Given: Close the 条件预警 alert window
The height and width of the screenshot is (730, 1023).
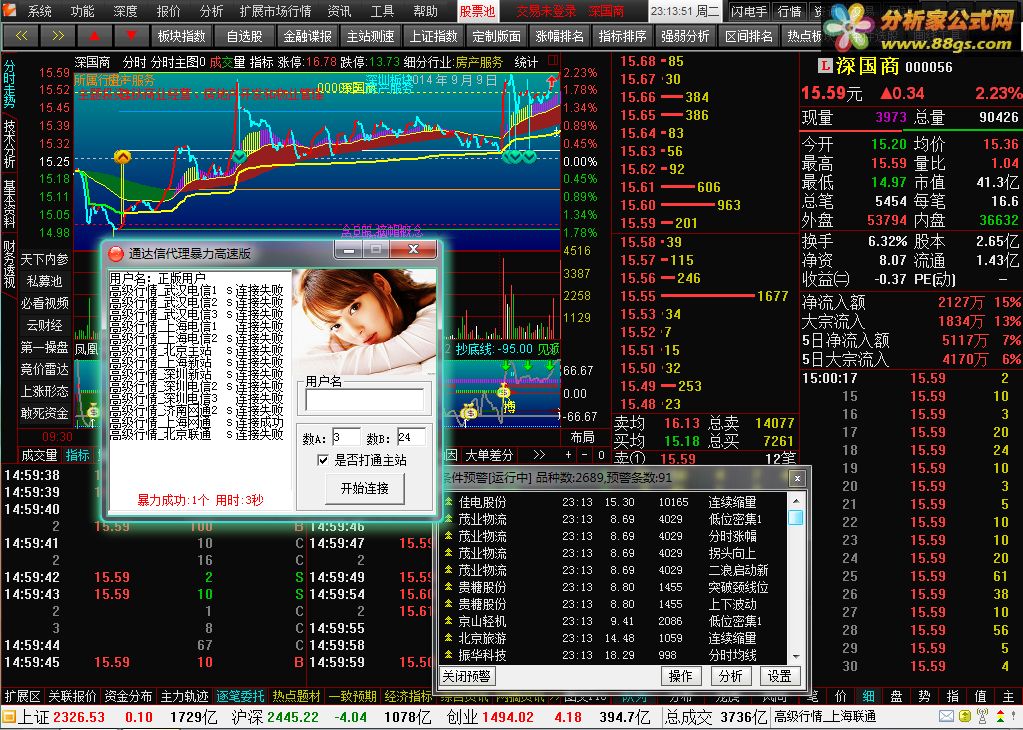Looking at the screenshot, I should pyautogui.click(x=797, y=478).
